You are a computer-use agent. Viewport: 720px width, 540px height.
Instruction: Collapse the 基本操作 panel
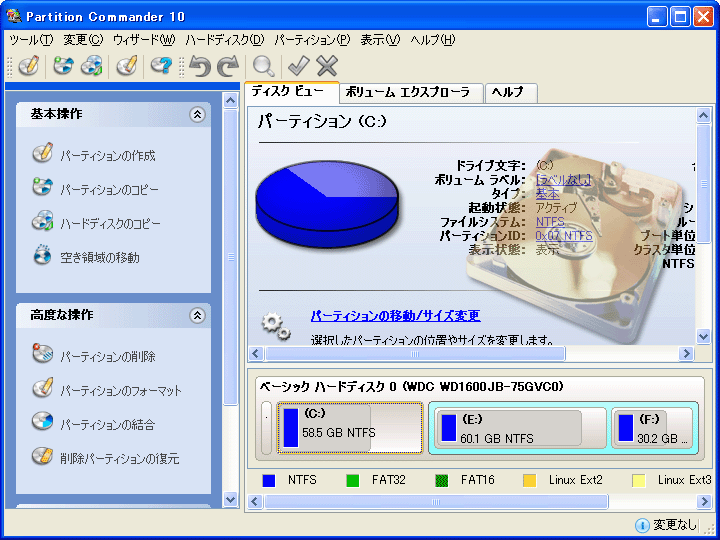(197, 114)
